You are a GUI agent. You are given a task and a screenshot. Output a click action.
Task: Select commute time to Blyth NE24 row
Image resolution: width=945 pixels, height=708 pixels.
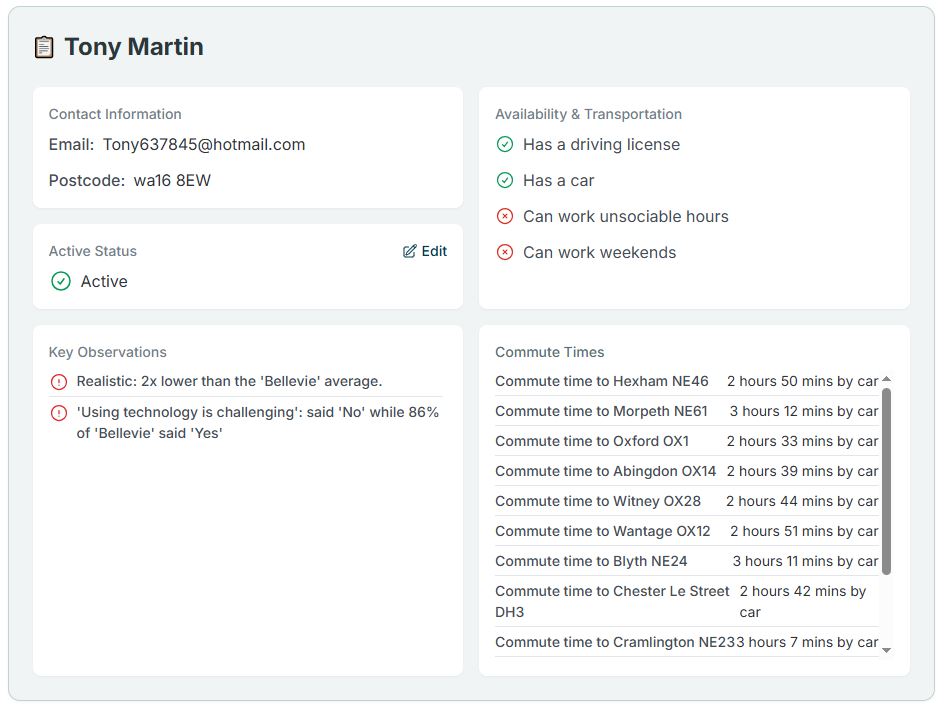point(686,561)
